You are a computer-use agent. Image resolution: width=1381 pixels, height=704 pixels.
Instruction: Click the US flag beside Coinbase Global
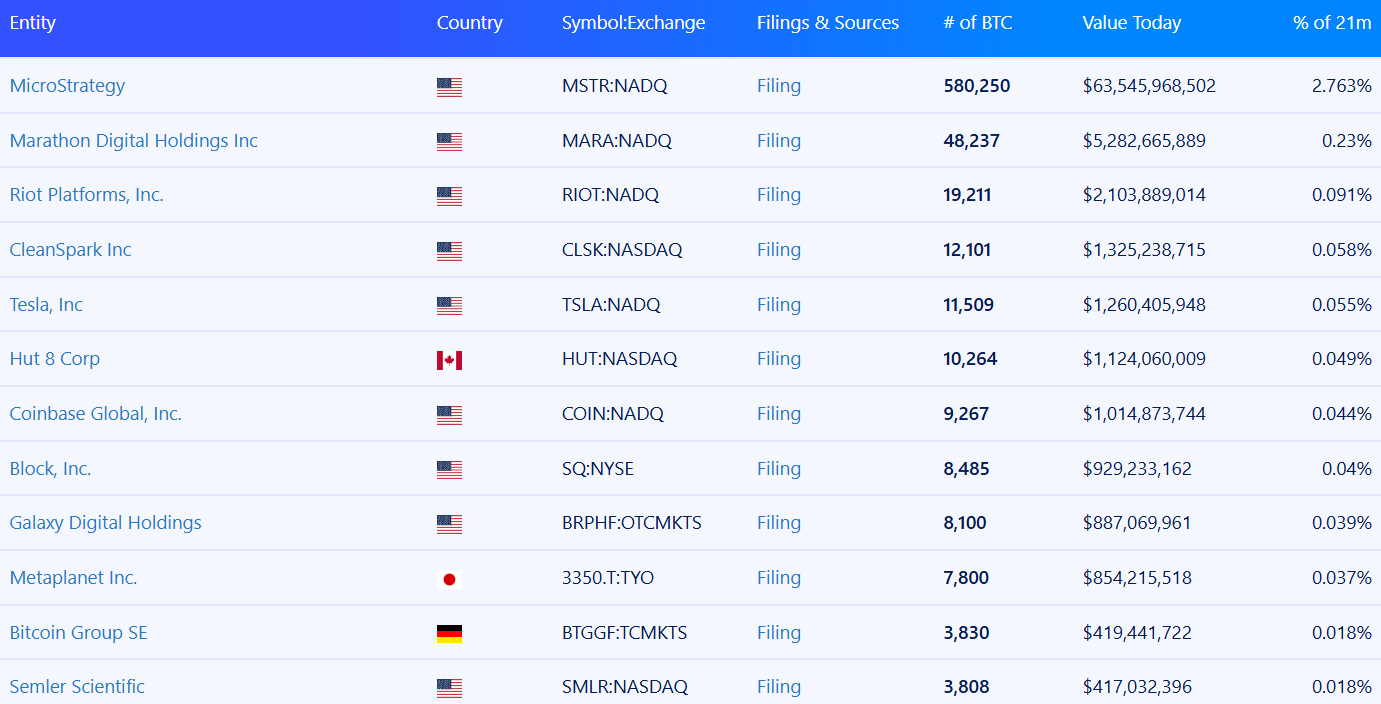[449, 415]
